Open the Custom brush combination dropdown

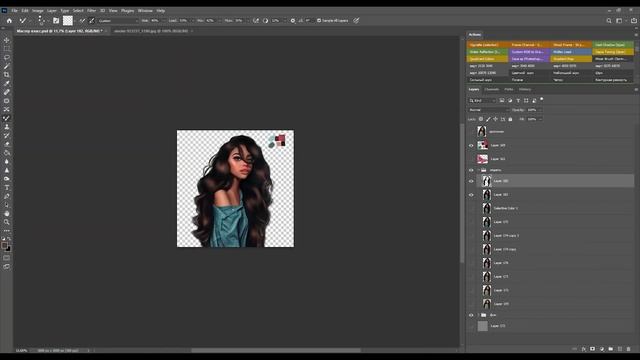point(118,20)
